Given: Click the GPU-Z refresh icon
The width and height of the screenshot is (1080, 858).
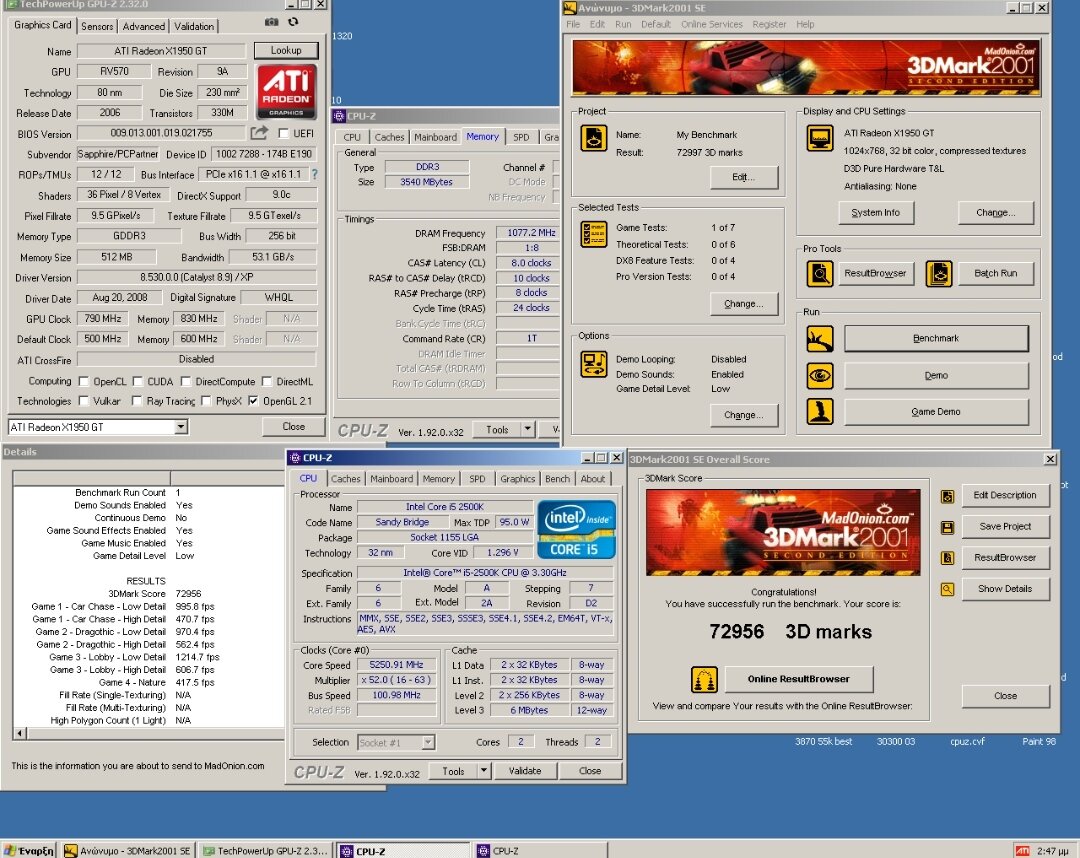Looking at the screenshot, I should coord(293,22).
